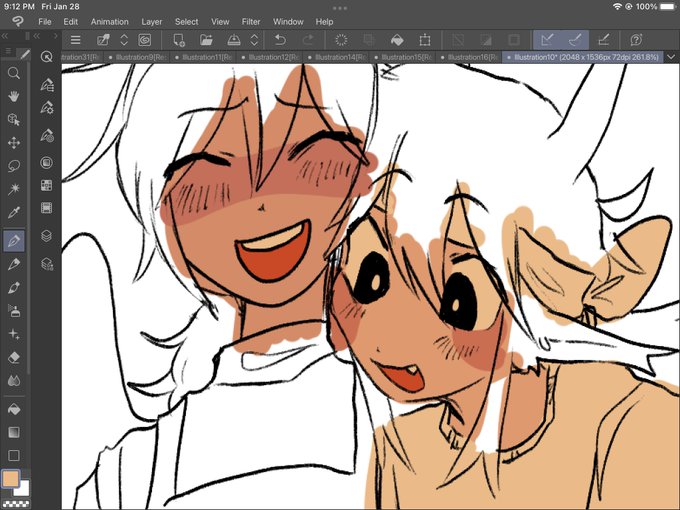Image resolution: width=680 pixels, height=510 pixels.
Task: Switch to the Illustration9 canvas tab
Action: pos(137,57)
